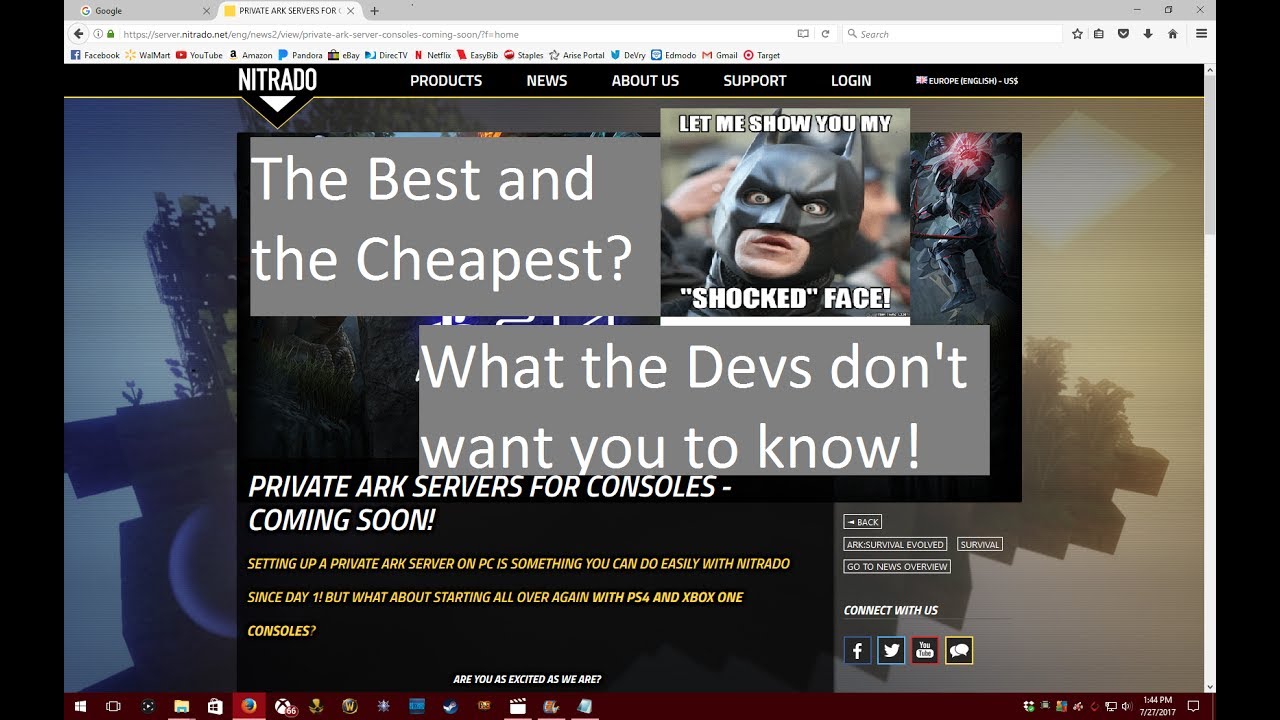Open the eBay bookmark
The height and width of the screenshot is (720, 1280).
(344, 55)
